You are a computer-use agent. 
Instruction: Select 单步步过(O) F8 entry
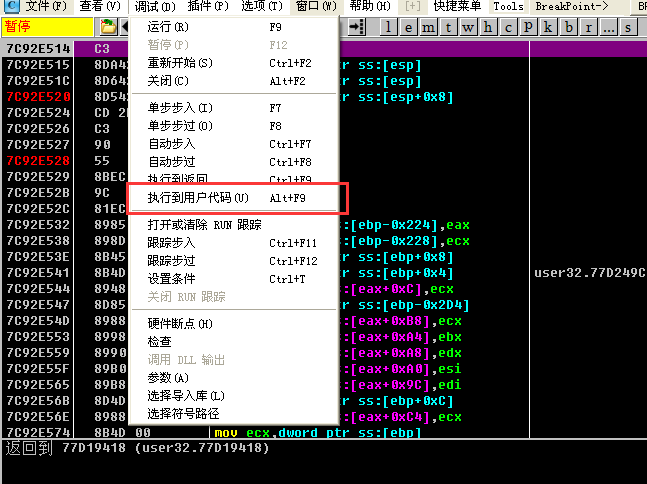[x=234, y=126]
